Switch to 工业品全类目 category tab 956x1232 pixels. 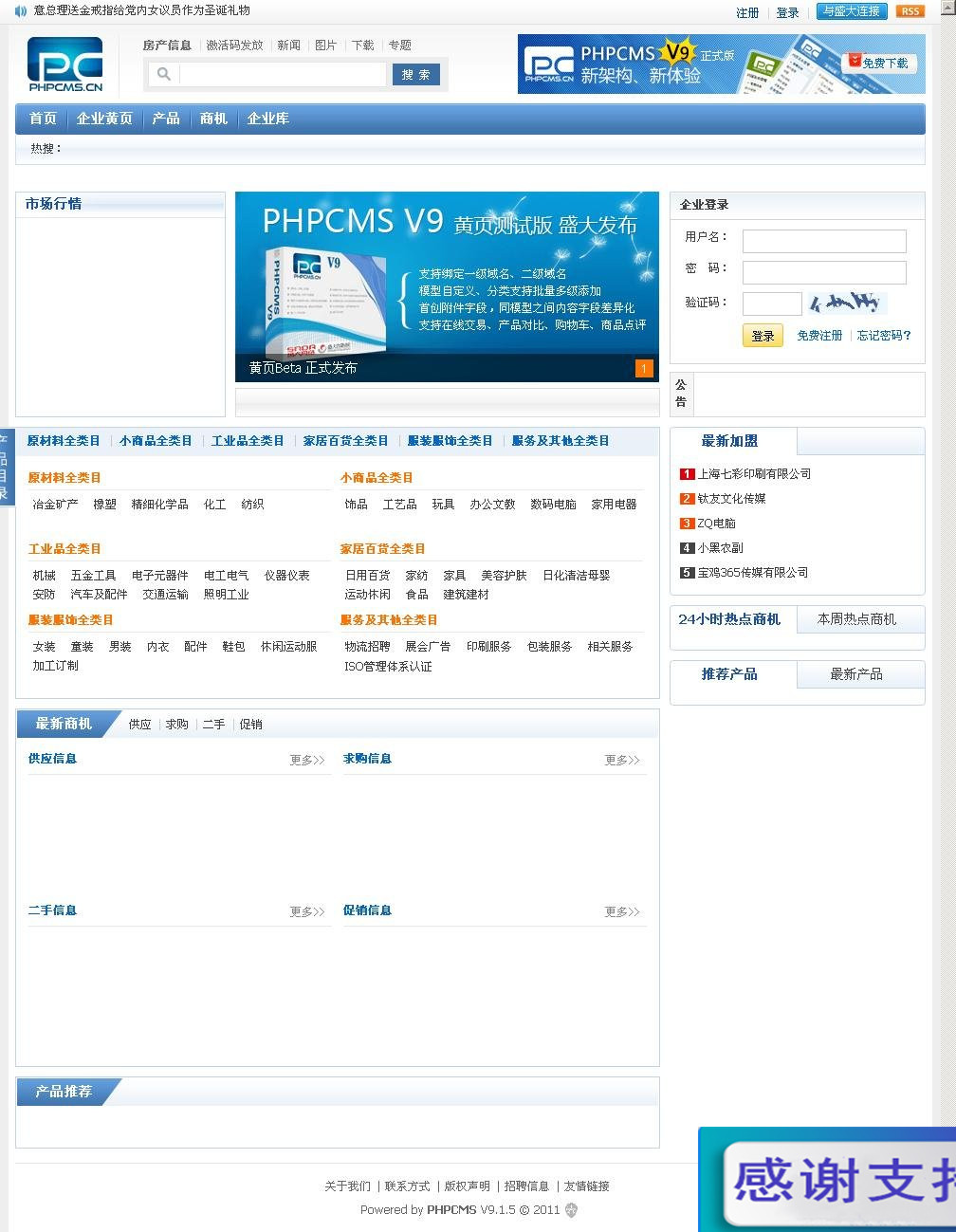pos(248,441)
